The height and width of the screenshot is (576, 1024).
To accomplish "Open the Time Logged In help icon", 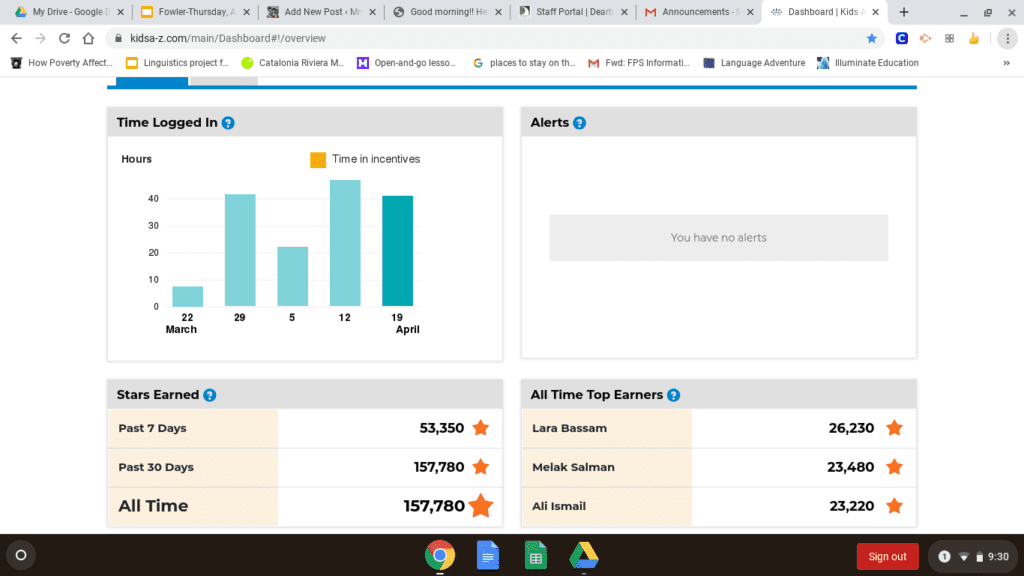I will 228,123.
